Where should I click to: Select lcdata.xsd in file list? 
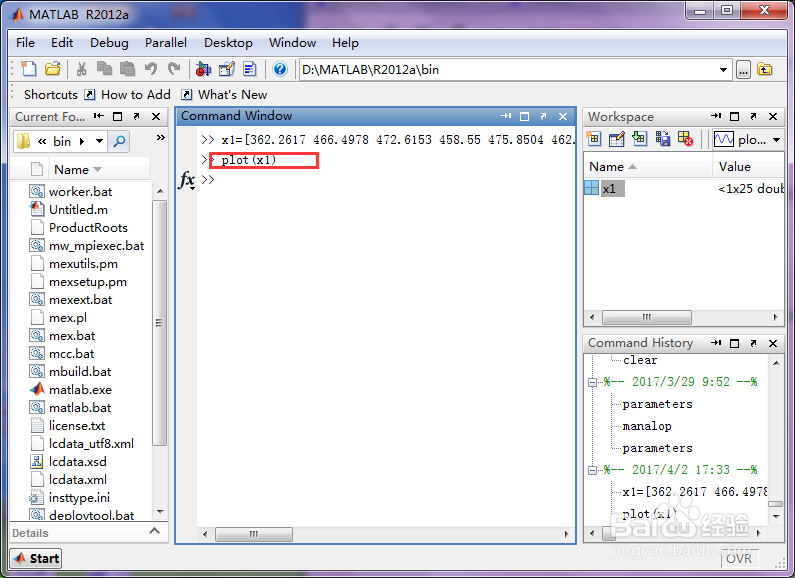tap(78, 461)
